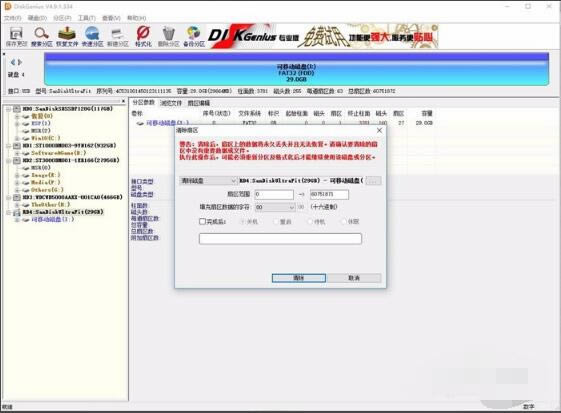The width and height of the screenshot is (561, 413).
Task: Switch to the 扇区编辑 tab
Action: point(199,103)
